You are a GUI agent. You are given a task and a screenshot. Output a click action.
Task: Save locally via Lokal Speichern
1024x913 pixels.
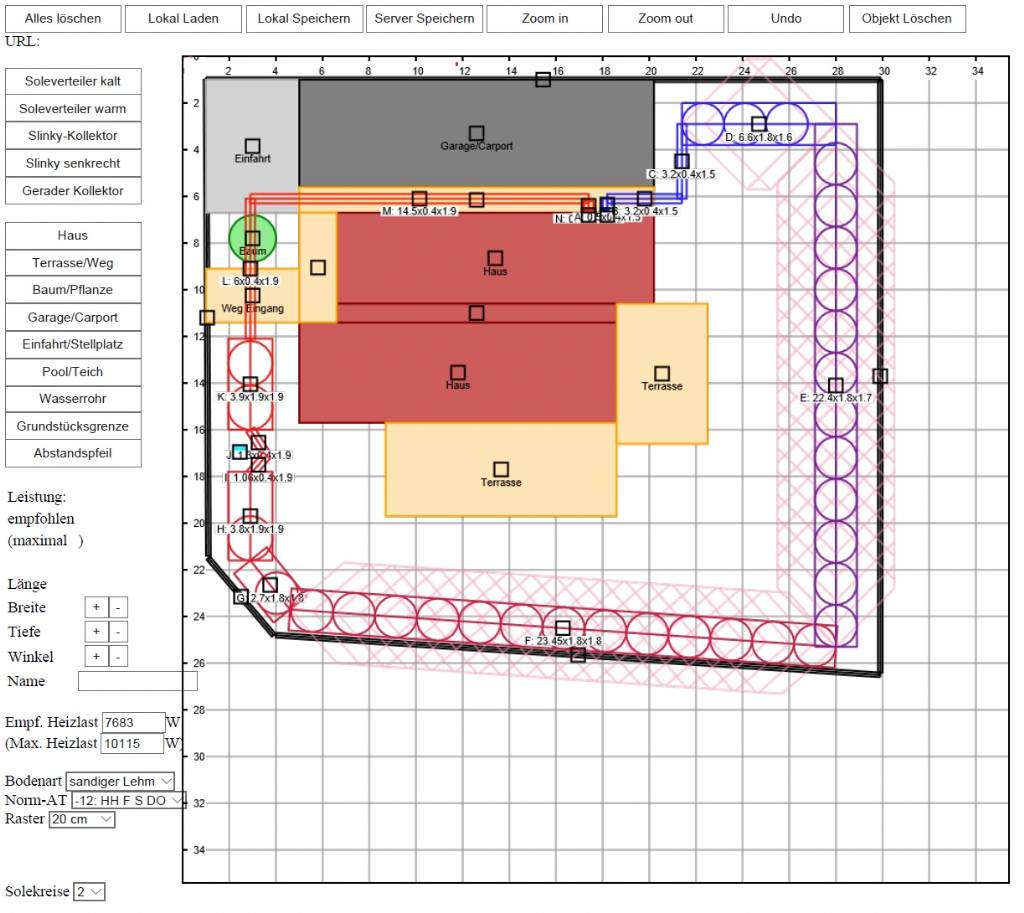(x=304, y=19)
